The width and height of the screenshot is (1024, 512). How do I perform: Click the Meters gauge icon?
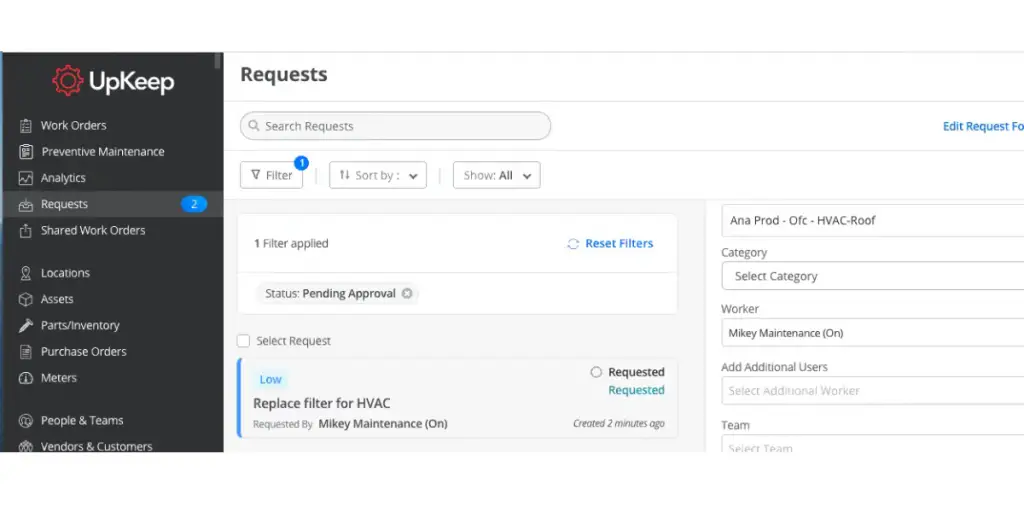coord(25,377)
